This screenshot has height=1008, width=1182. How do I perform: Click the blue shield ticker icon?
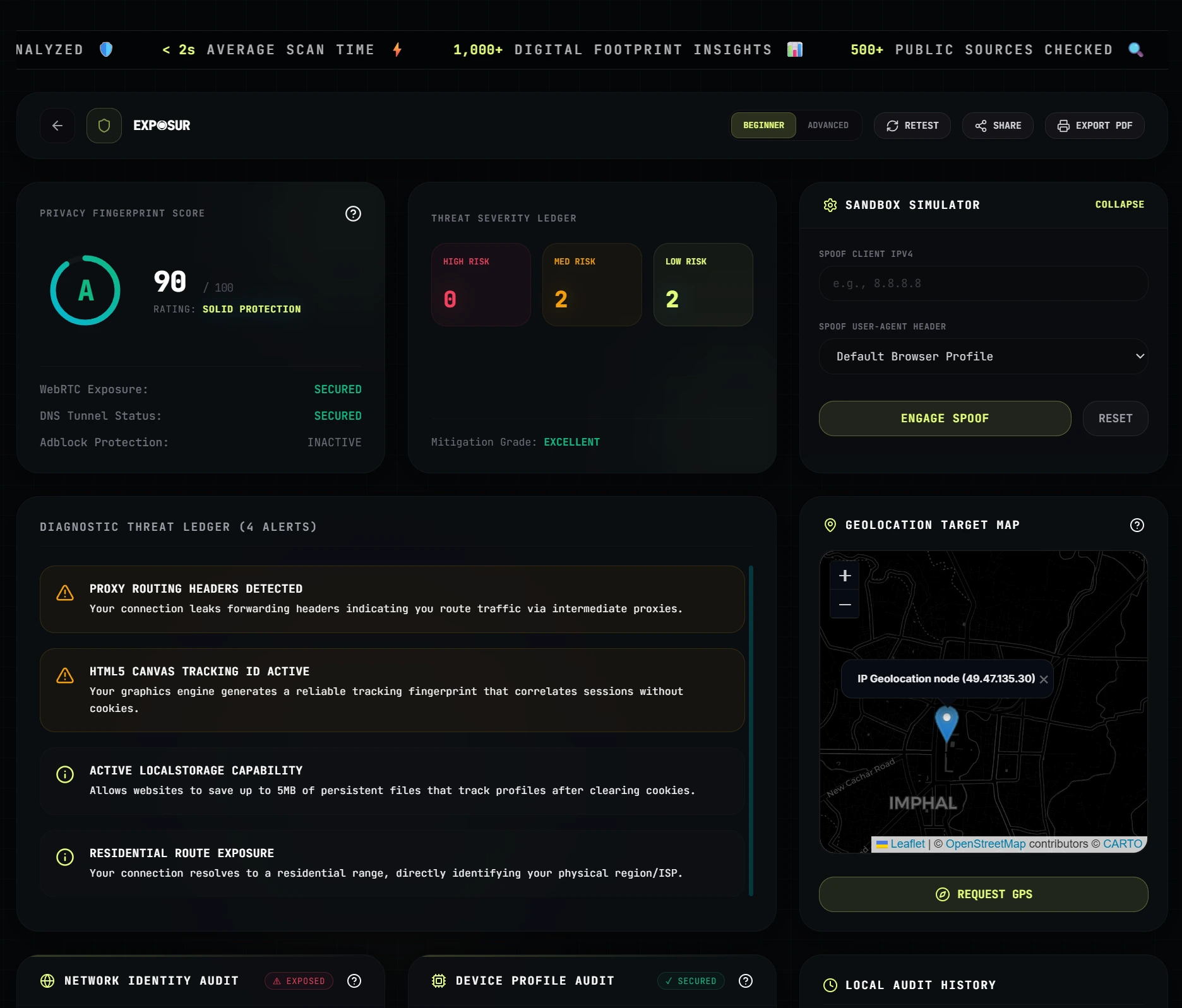(x=106, y=49)
